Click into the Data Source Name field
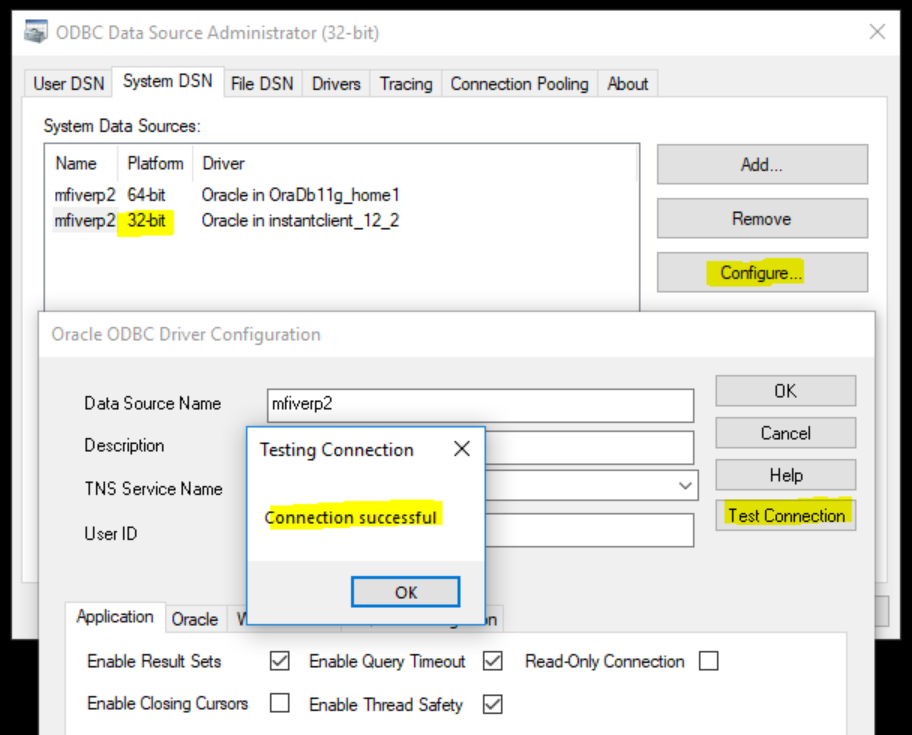Screen dimensions: 912x735 tap(480, 405)
